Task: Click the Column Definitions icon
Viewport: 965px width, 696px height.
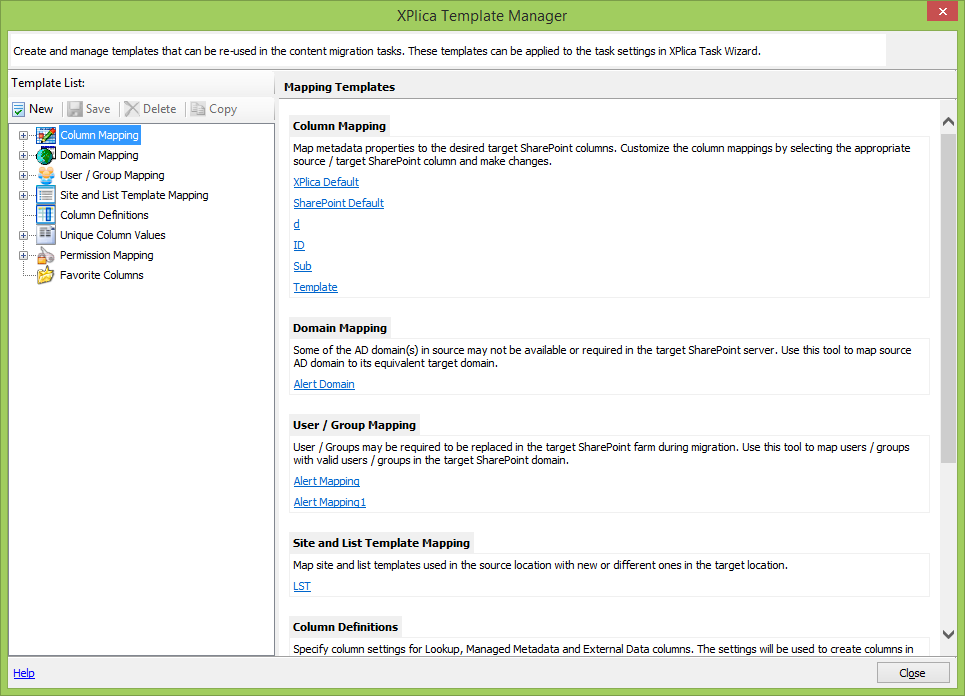Action: (x=46, y=215)
